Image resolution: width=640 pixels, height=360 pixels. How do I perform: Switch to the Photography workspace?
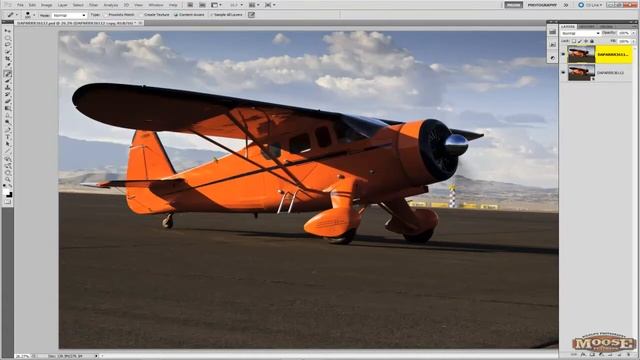(x=542, y=5)
